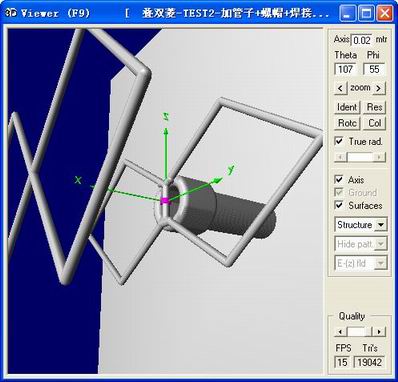Click the True rad. slider right arrow
This screenshot has width=398, height=382.
[x=379, y=157]
